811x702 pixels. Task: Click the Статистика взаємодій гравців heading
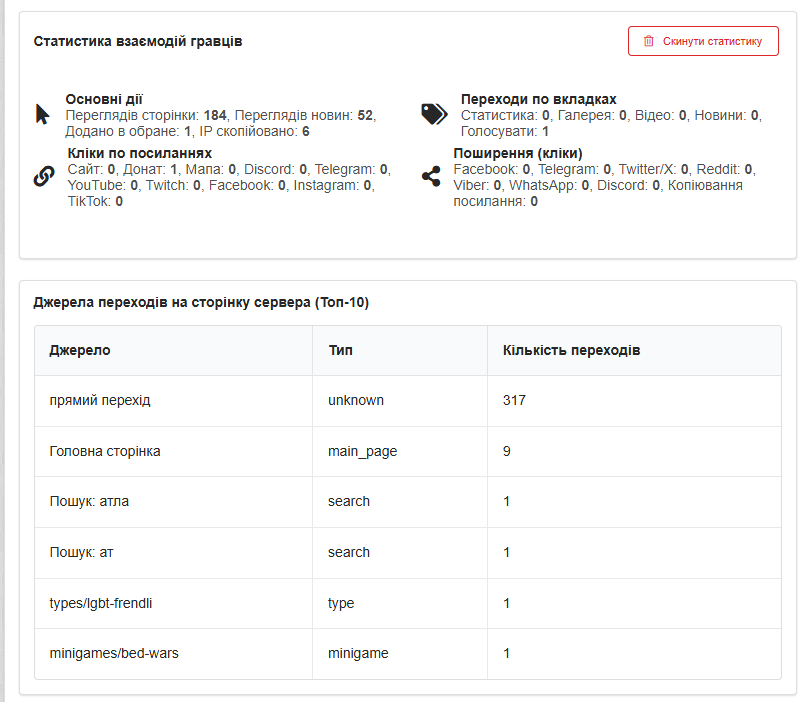tap(137, 41)
